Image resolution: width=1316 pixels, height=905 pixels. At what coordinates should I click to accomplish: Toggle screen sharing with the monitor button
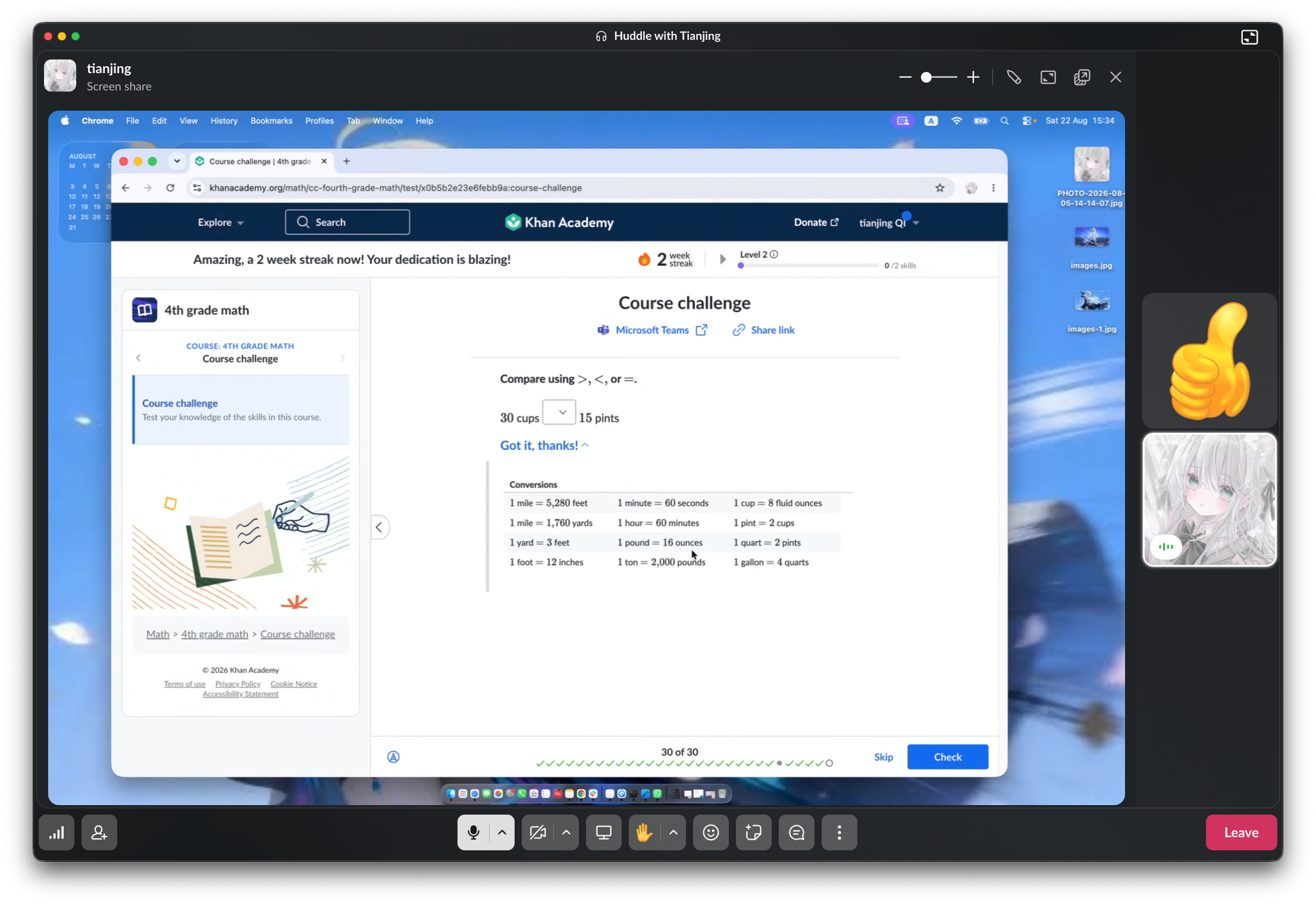tap(604, 832)
